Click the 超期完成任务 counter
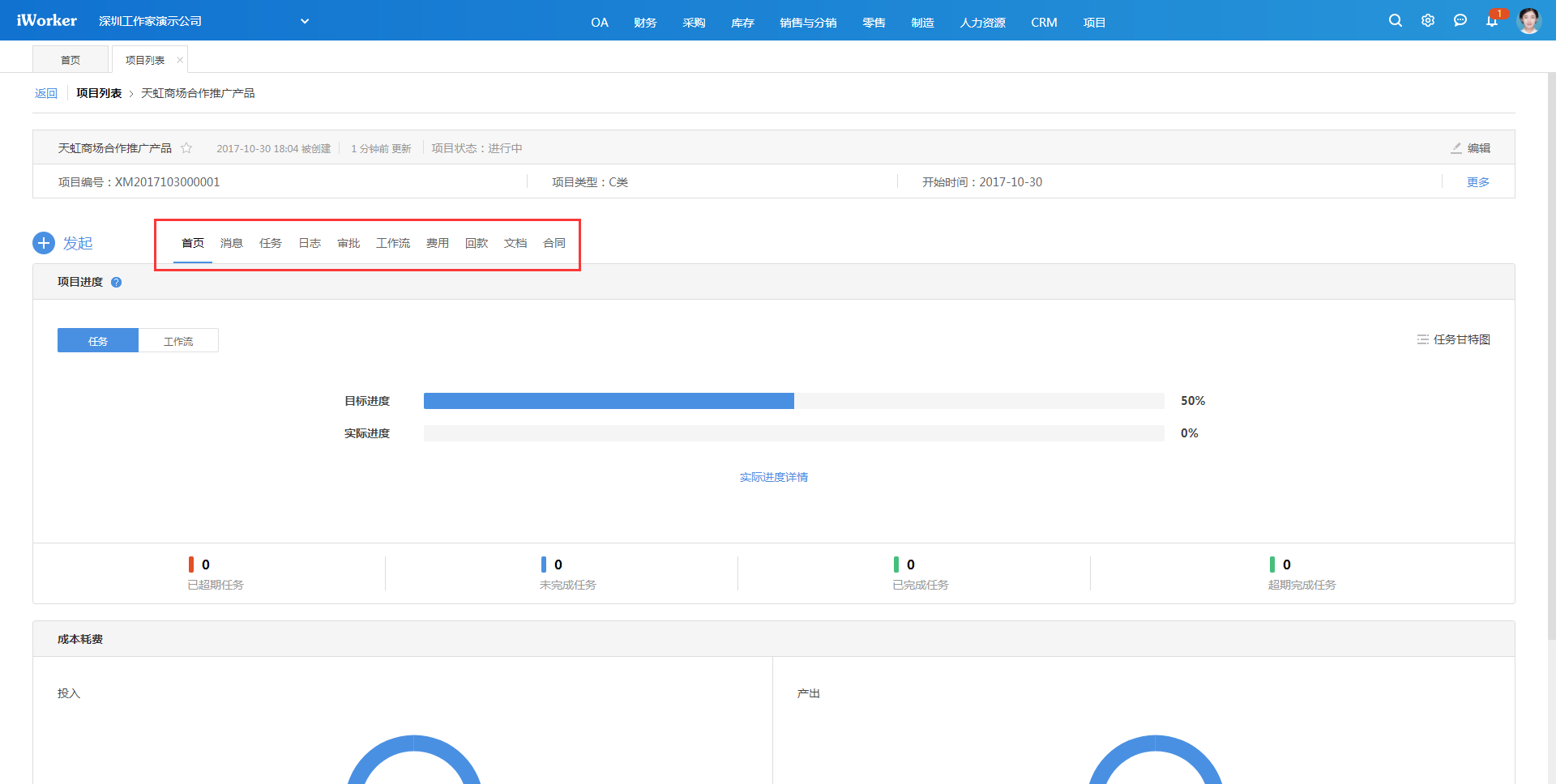The height and width of the screenshot is (784, 1556). tap(1302, 573)
